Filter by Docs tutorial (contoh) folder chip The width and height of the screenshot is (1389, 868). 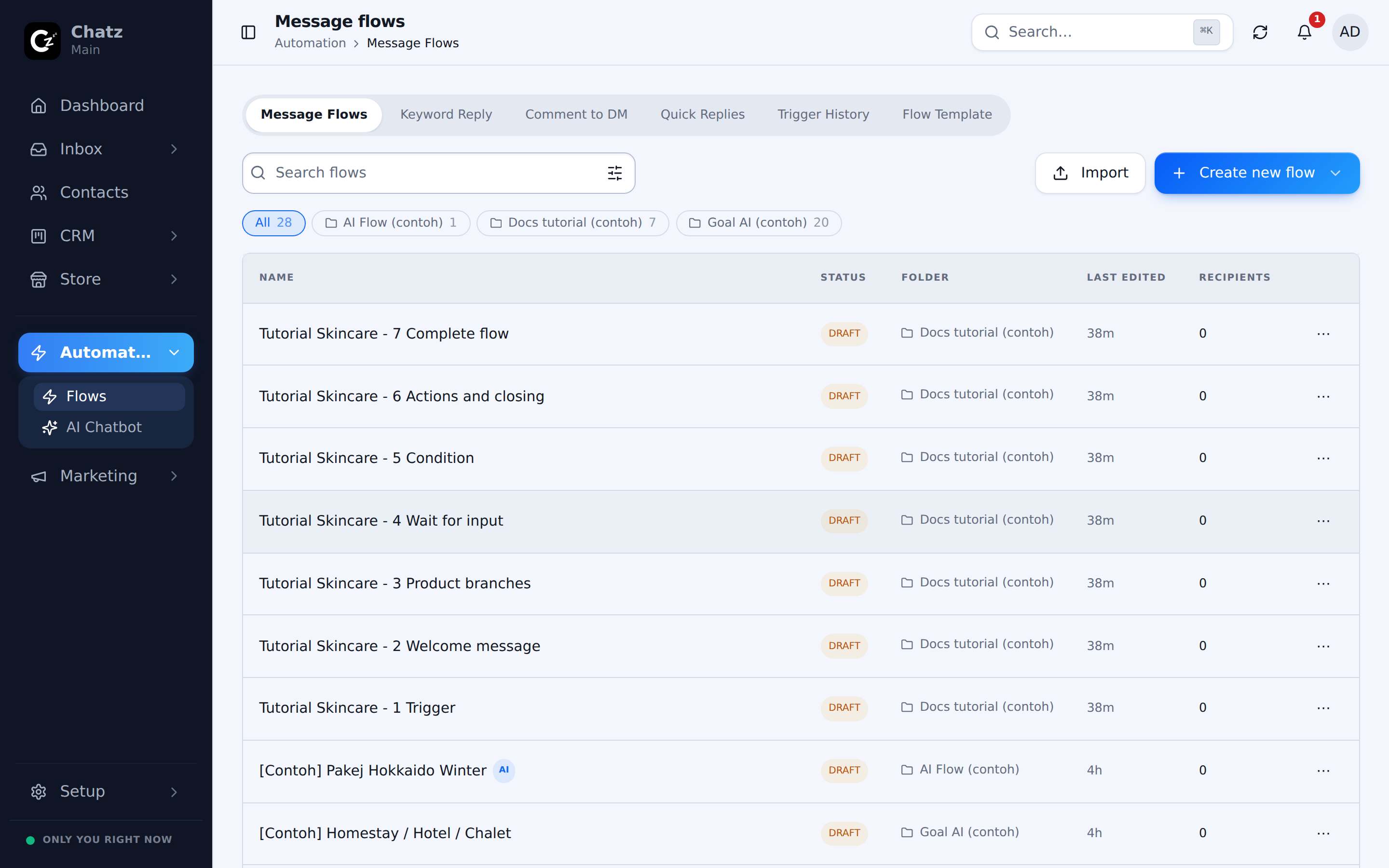click(573, 223)
